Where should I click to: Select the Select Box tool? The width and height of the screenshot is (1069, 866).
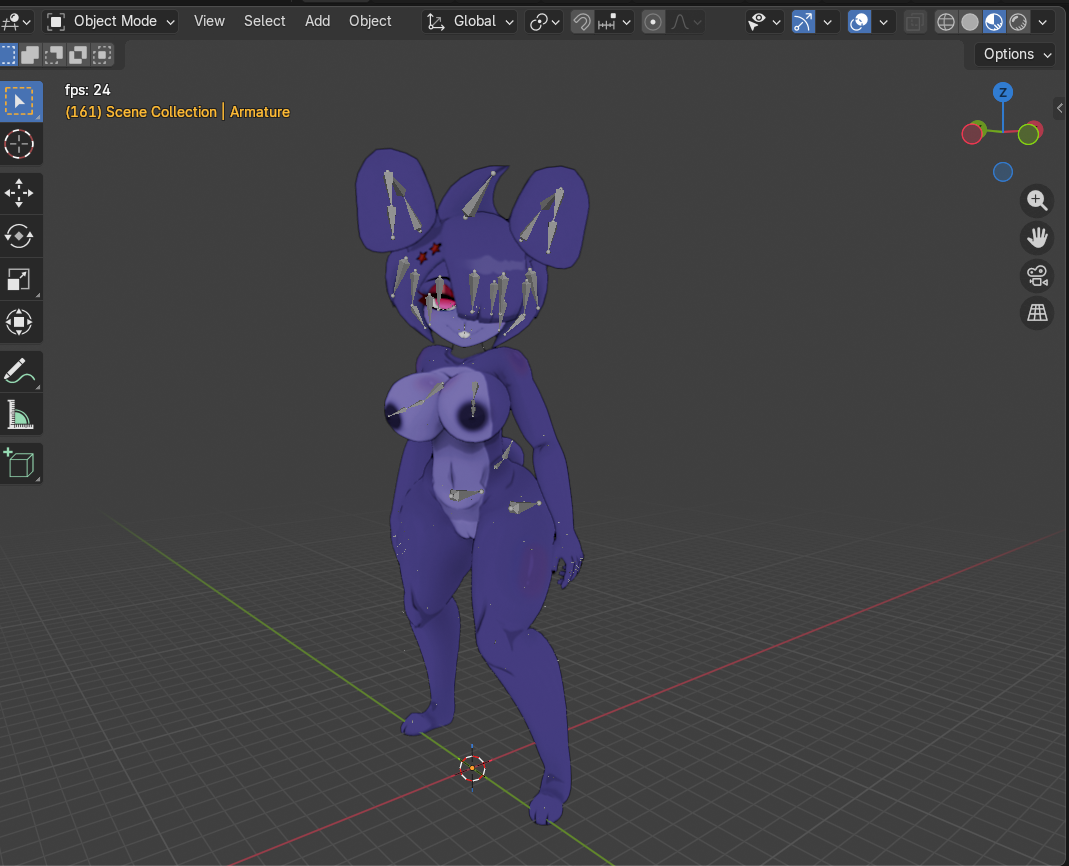tap(20, 102)
